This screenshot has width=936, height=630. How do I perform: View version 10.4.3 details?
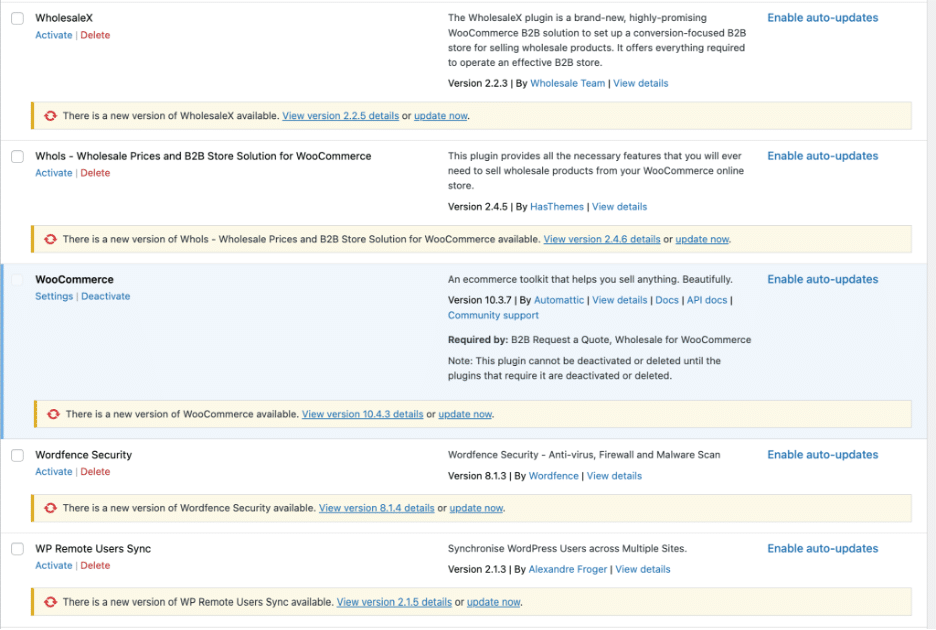pyautogui.click(x=362, y=414)
